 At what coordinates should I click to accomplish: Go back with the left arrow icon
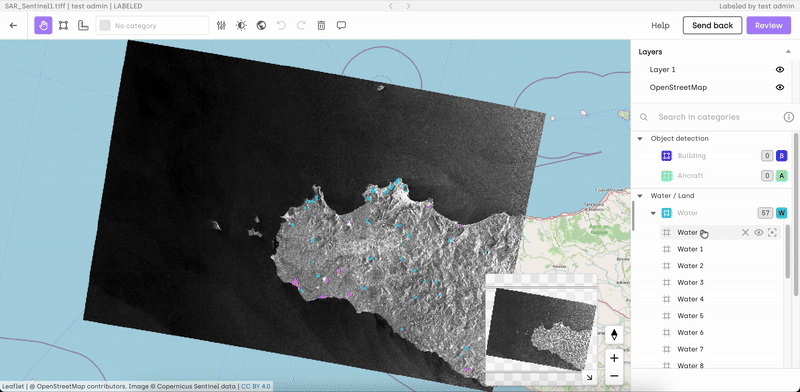tap(13, 26)
